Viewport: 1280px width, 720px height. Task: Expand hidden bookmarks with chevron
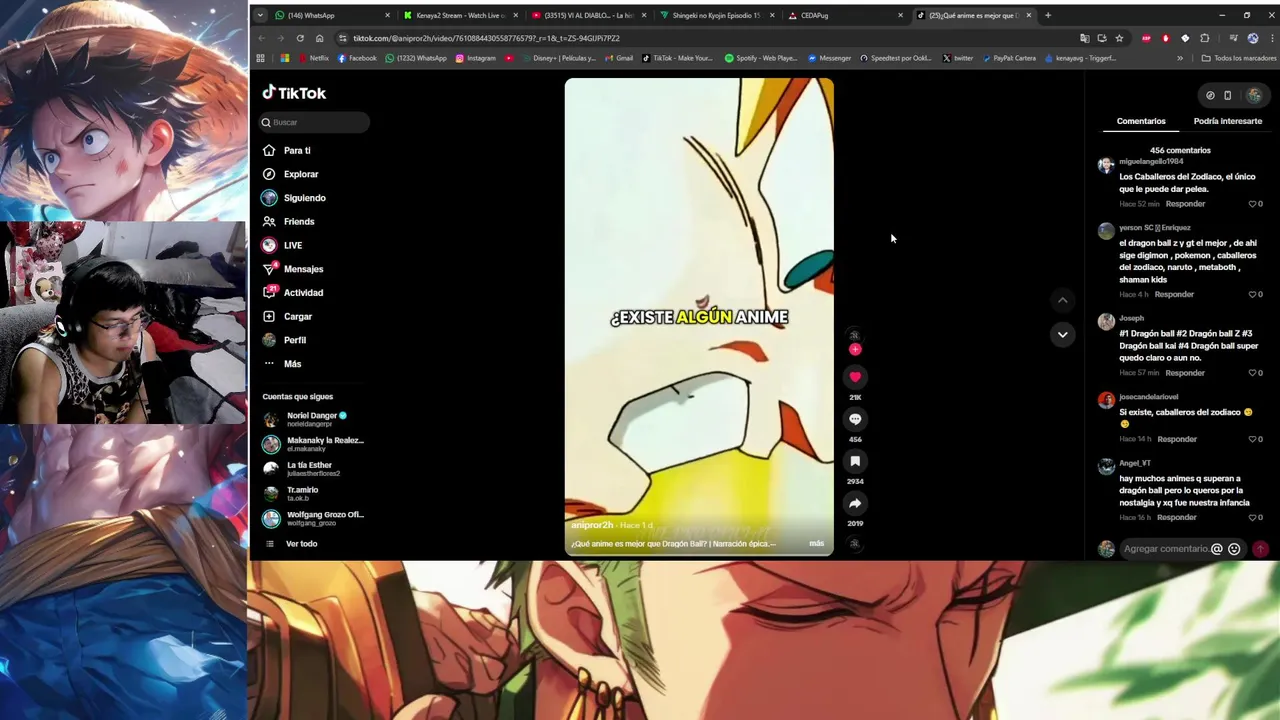coord(1180,58)
